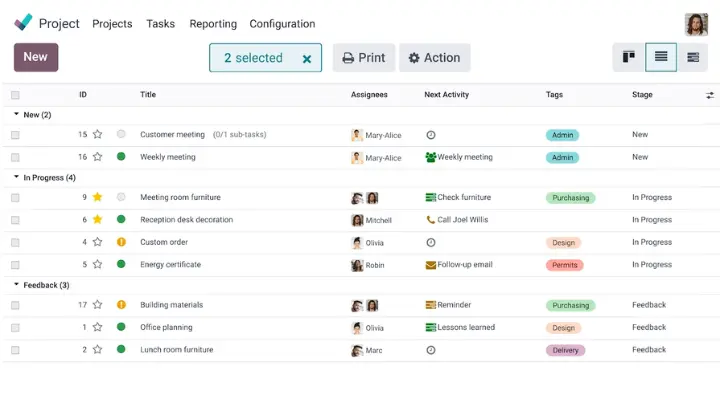
Task: Check the Weekly meeting row checkbox
Action: point(15,157)
